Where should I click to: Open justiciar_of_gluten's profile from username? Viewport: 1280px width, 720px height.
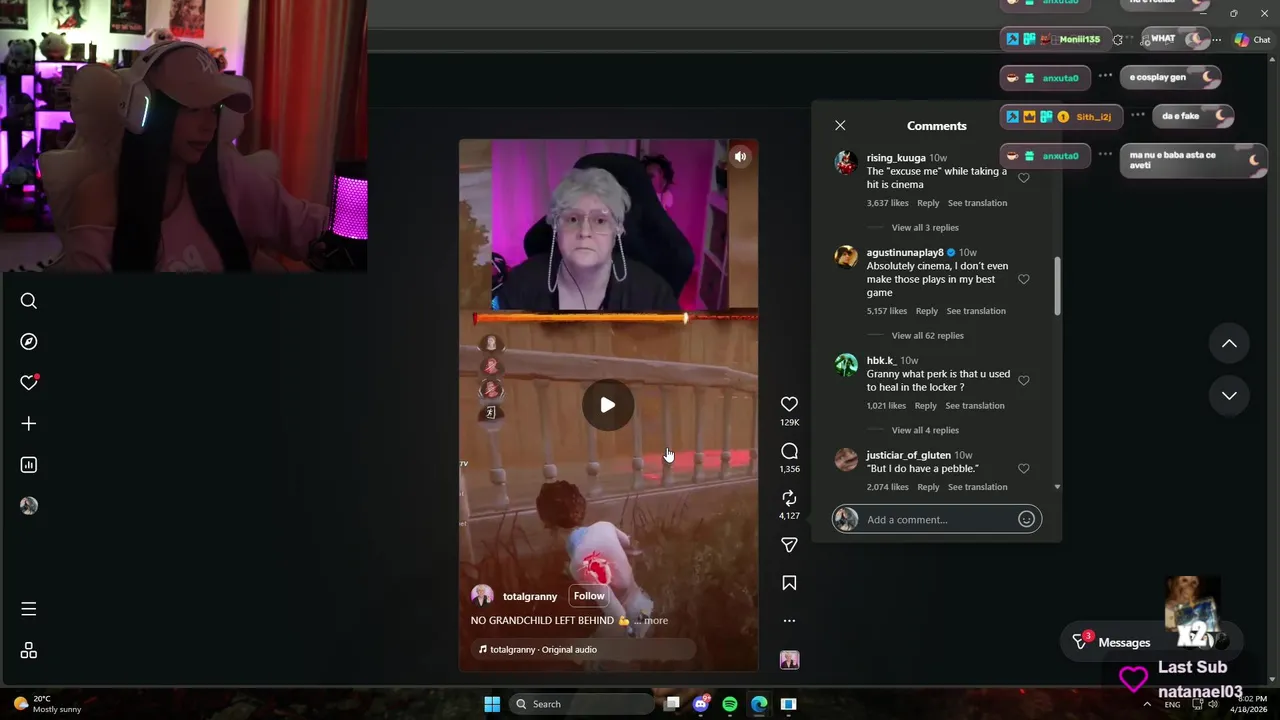coord(908,456)
